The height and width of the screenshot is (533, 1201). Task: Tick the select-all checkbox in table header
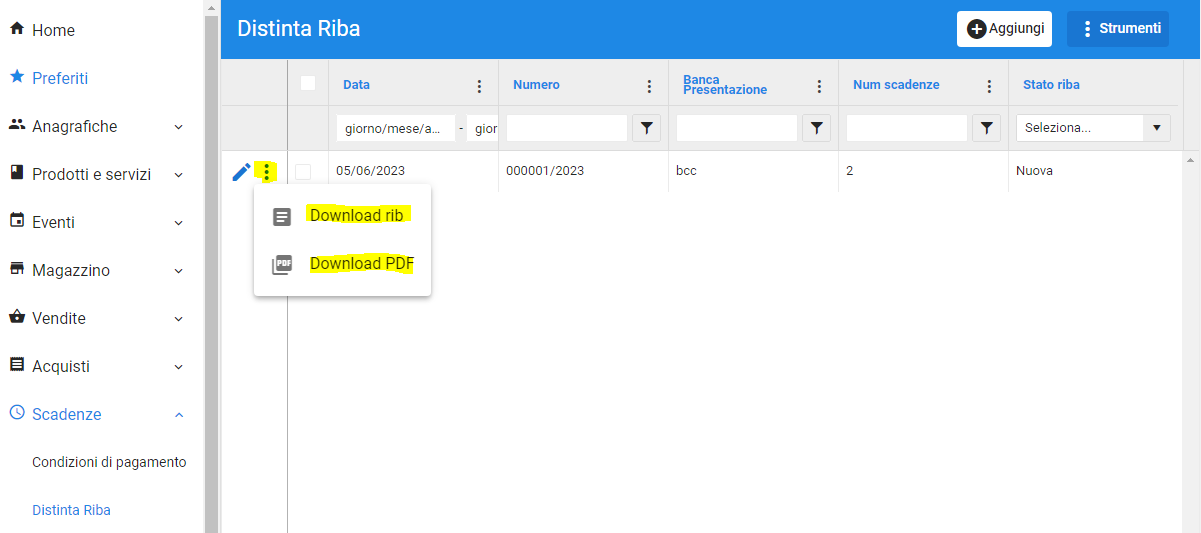(x=308, y=83)
